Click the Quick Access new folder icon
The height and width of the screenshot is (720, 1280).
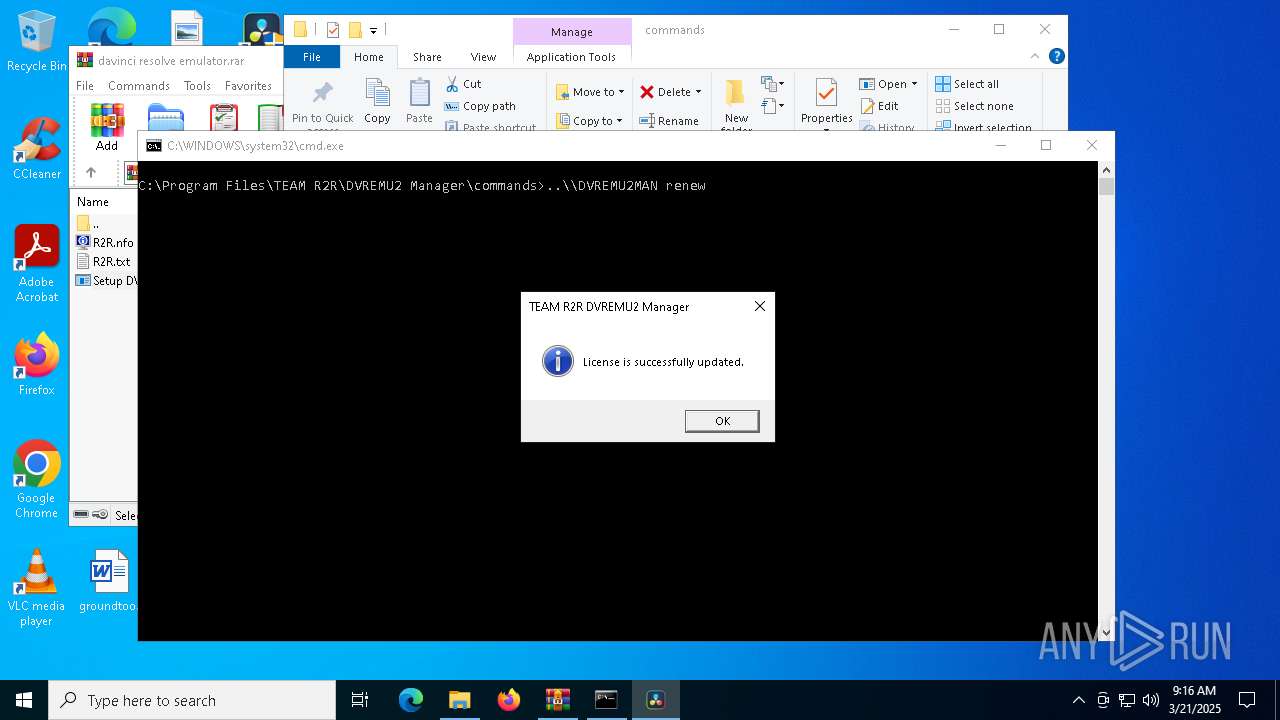coord(355,30)
